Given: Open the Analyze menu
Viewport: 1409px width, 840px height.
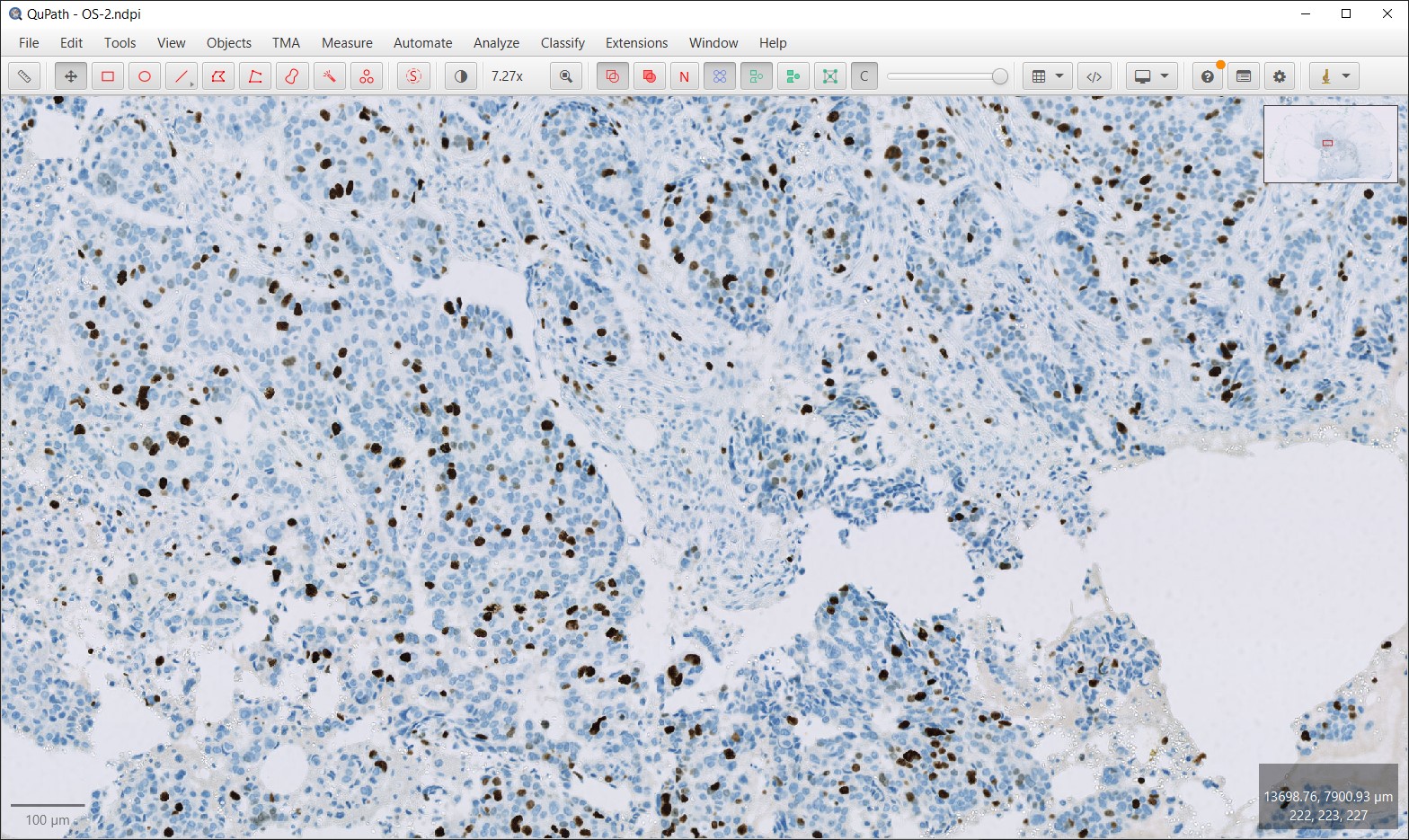Looking at the screenshot, I should pos(497,43).
